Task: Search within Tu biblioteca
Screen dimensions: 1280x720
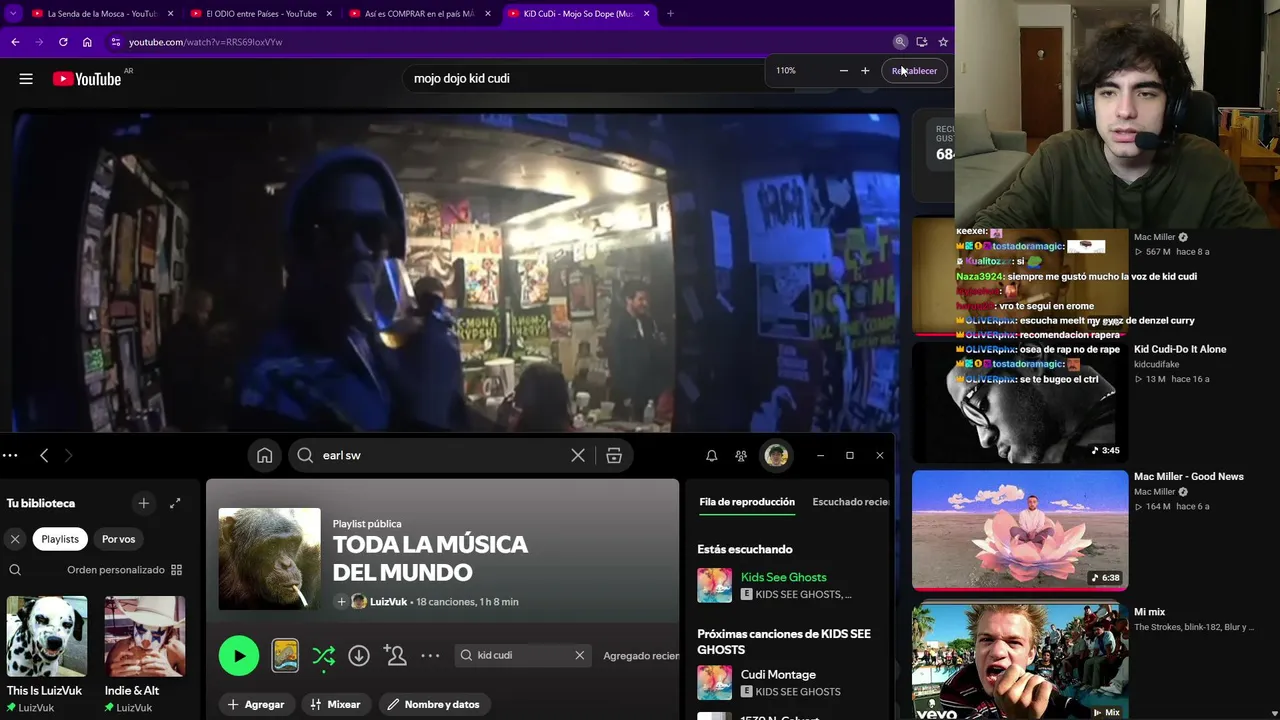Action: pyautogui.click(x=15, y=570)
